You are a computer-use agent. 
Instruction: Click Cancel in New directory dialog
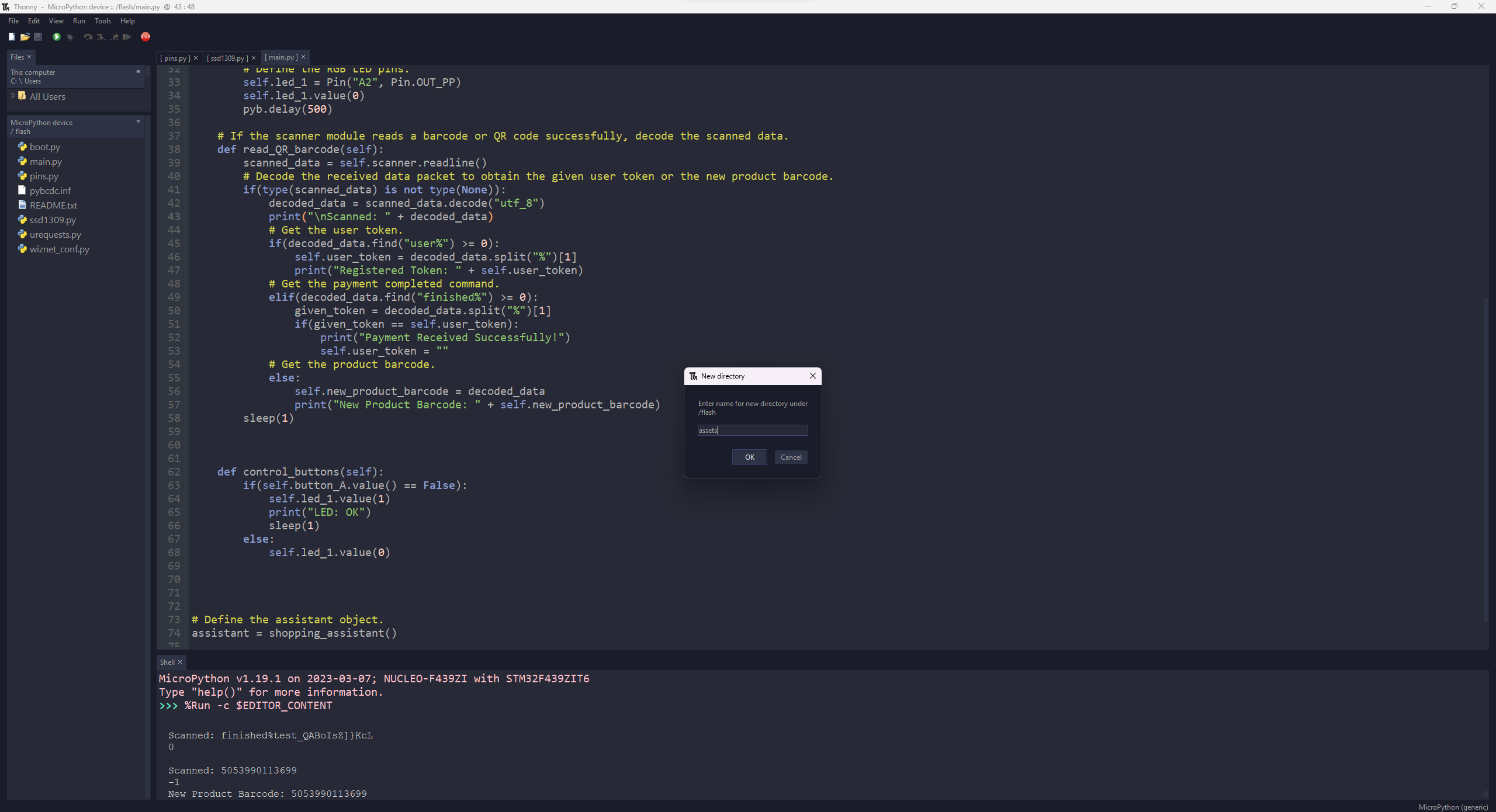point(791,457)
